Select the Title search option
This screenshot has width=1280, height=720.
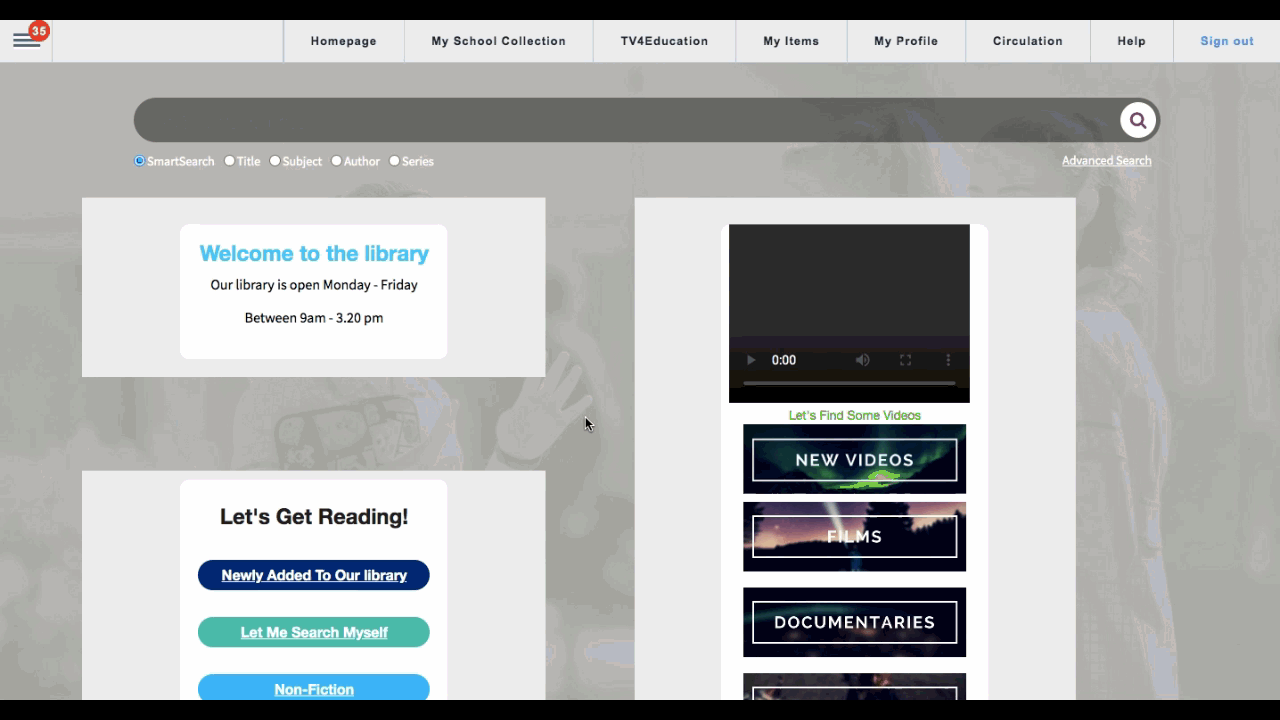230,161
